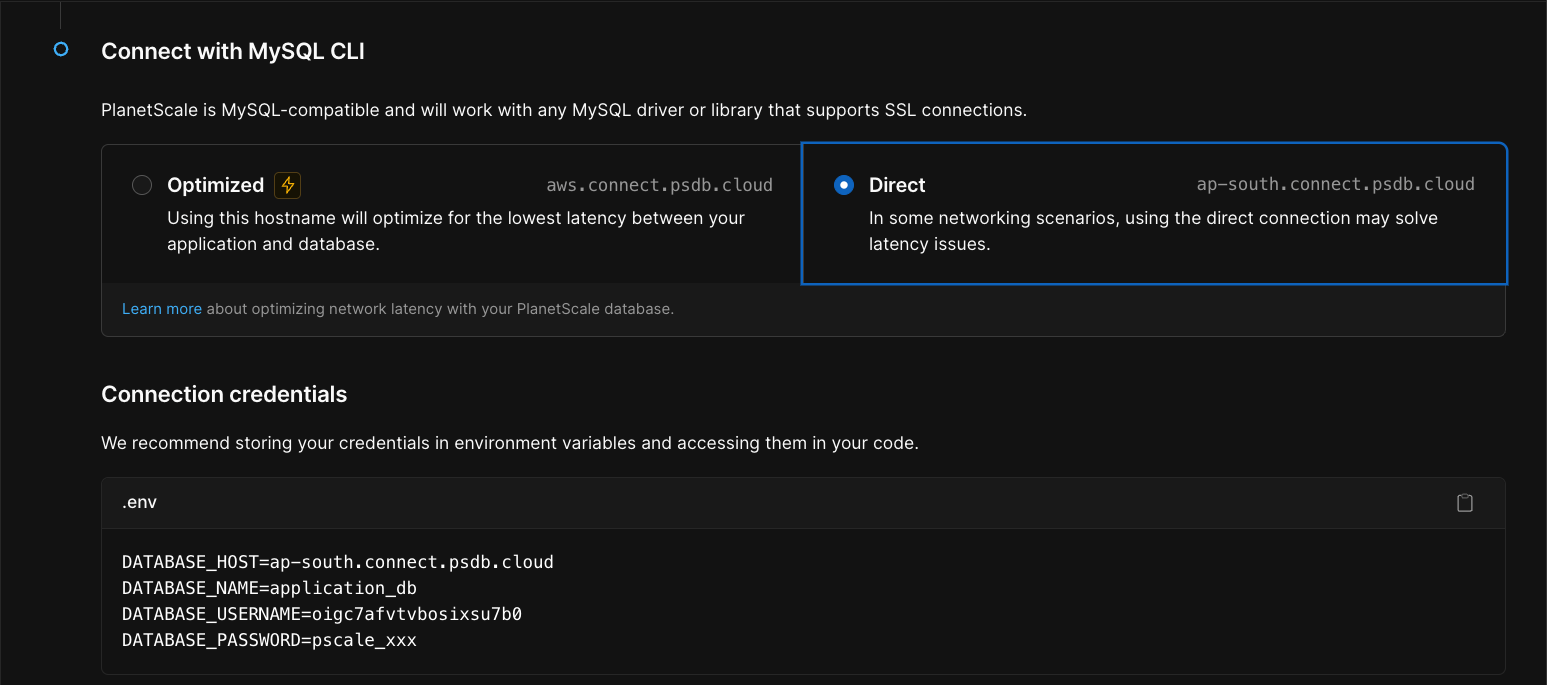1547x685 pixels.
Task: Click the aws.connect.psdb.cloud hostname
Action: (x=659, y=185)
